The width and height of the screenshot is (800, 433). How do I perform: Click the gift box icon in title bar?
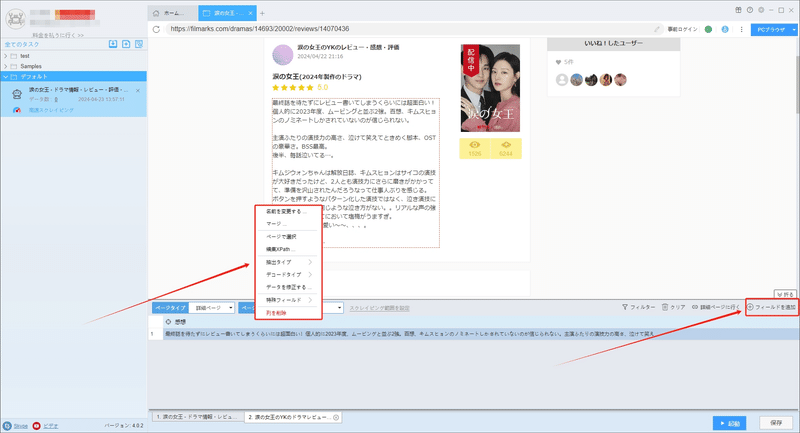click(738, 10)
